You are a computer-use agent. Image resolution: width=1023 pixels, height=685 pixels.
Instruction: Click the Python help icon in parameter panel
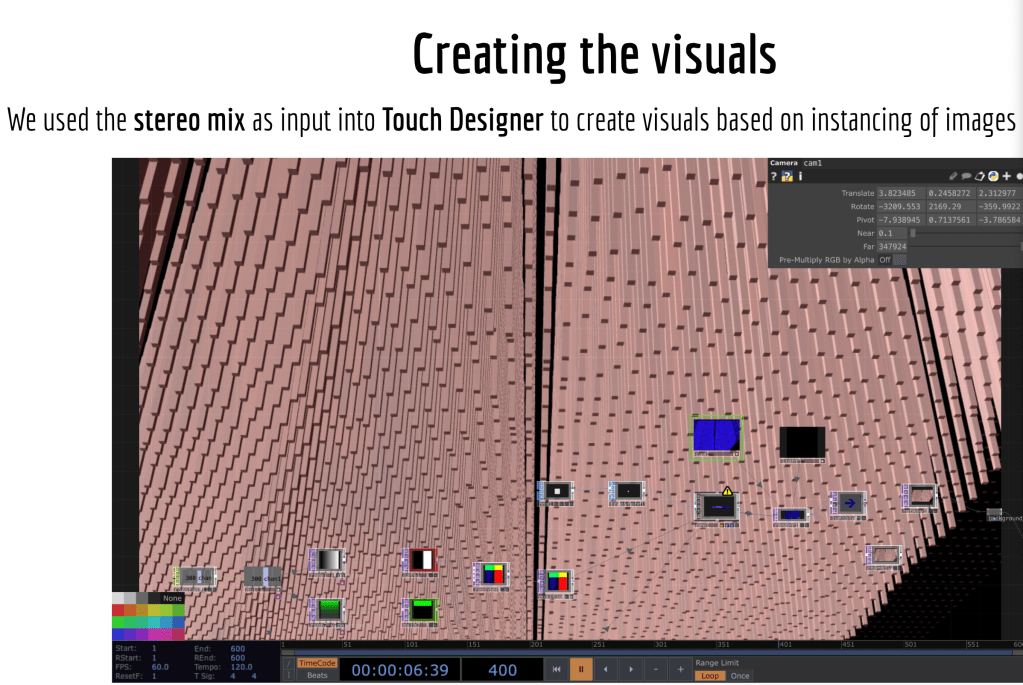(x=787, y=176)
